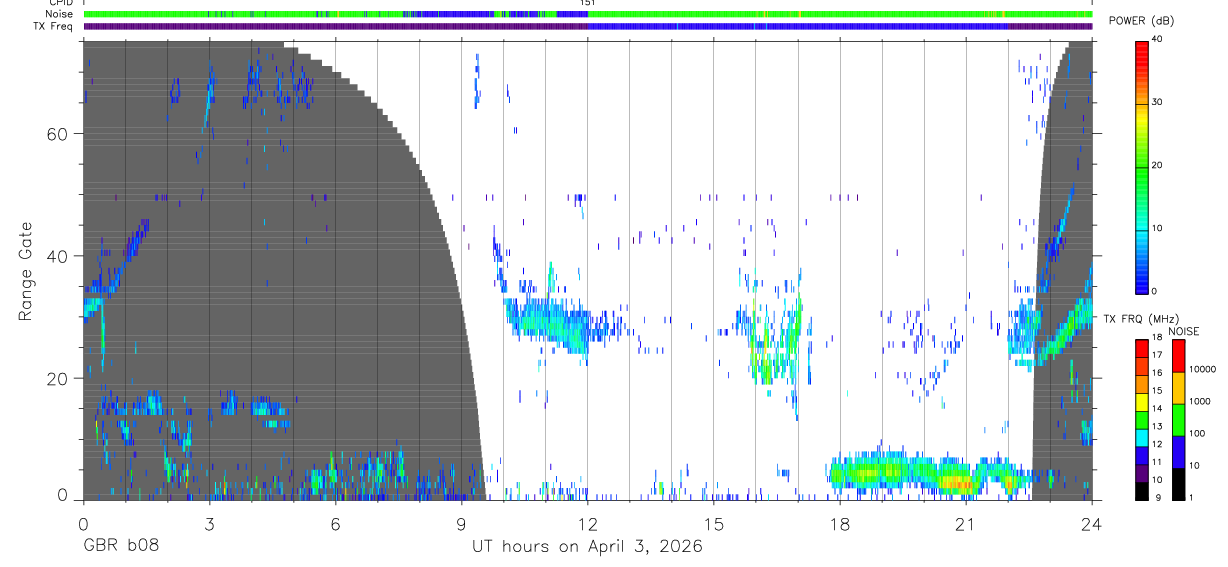This screenshot has height=567, width=1228.
Task: Click the '9' UT hour tick label
Action: coord(461,522)
